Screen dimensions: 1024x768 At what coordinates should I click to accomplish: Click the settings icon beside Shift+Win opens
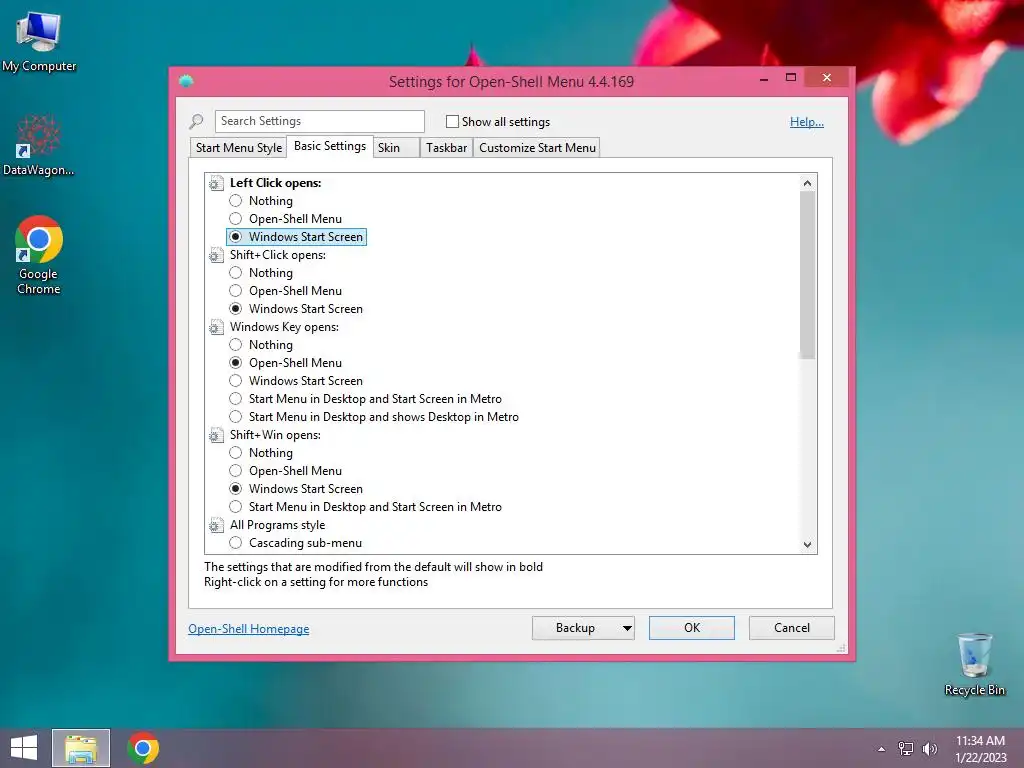click(216, 435)
